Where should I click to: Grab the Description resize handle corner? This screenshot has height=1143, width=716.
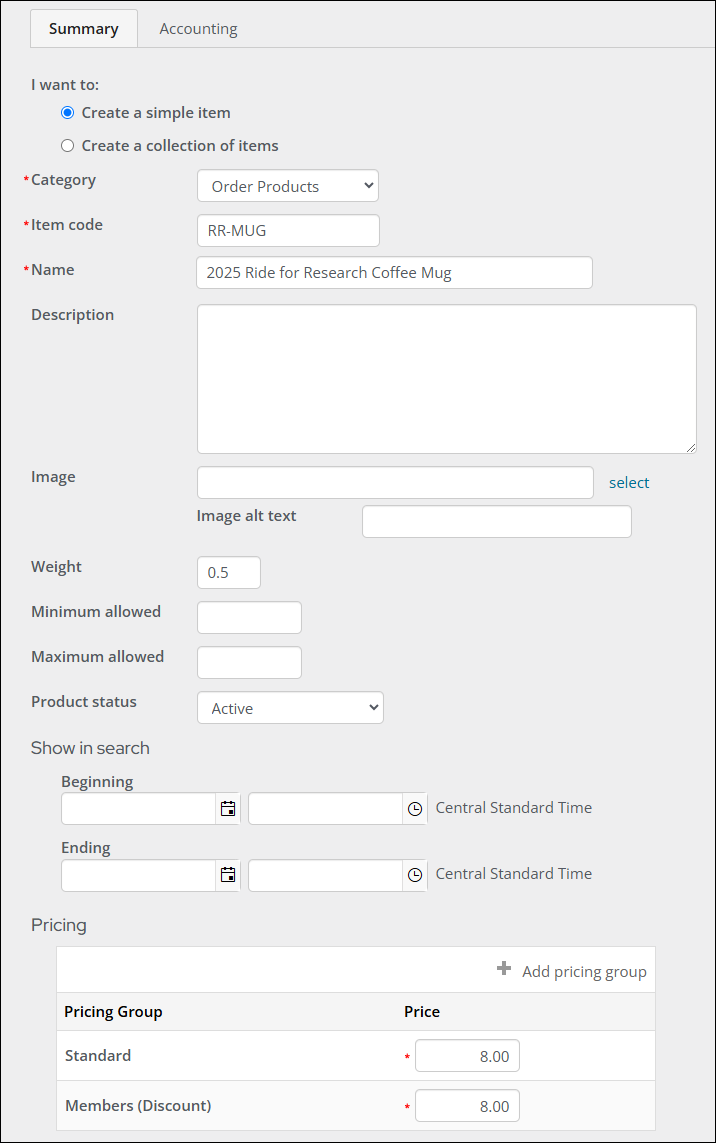click(x=690, y=448)
